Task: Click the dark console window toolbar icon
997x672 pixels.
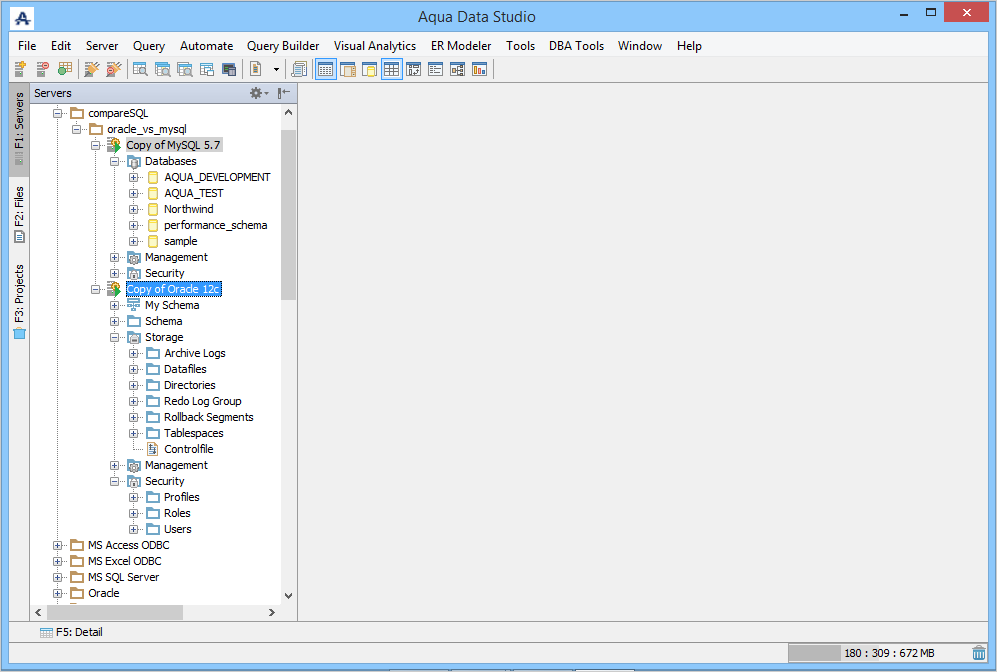Action: click(229, 69)
